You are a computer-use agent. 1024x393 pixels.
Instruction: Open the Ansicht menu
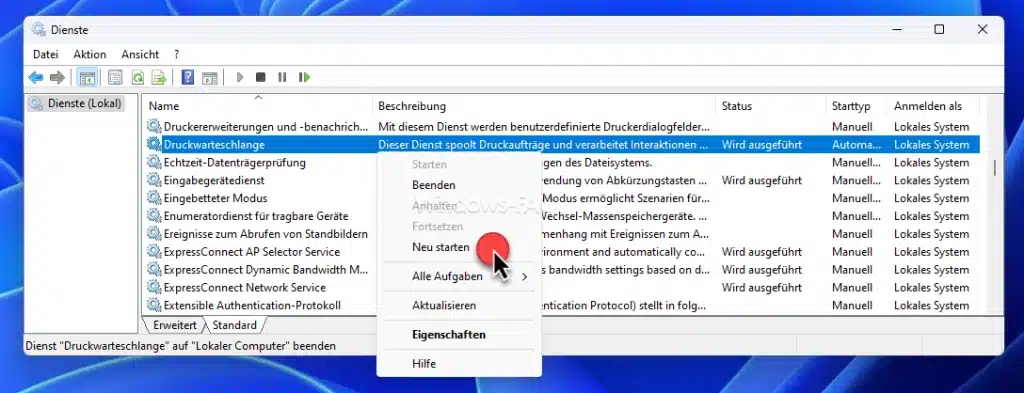pos(140,55)
